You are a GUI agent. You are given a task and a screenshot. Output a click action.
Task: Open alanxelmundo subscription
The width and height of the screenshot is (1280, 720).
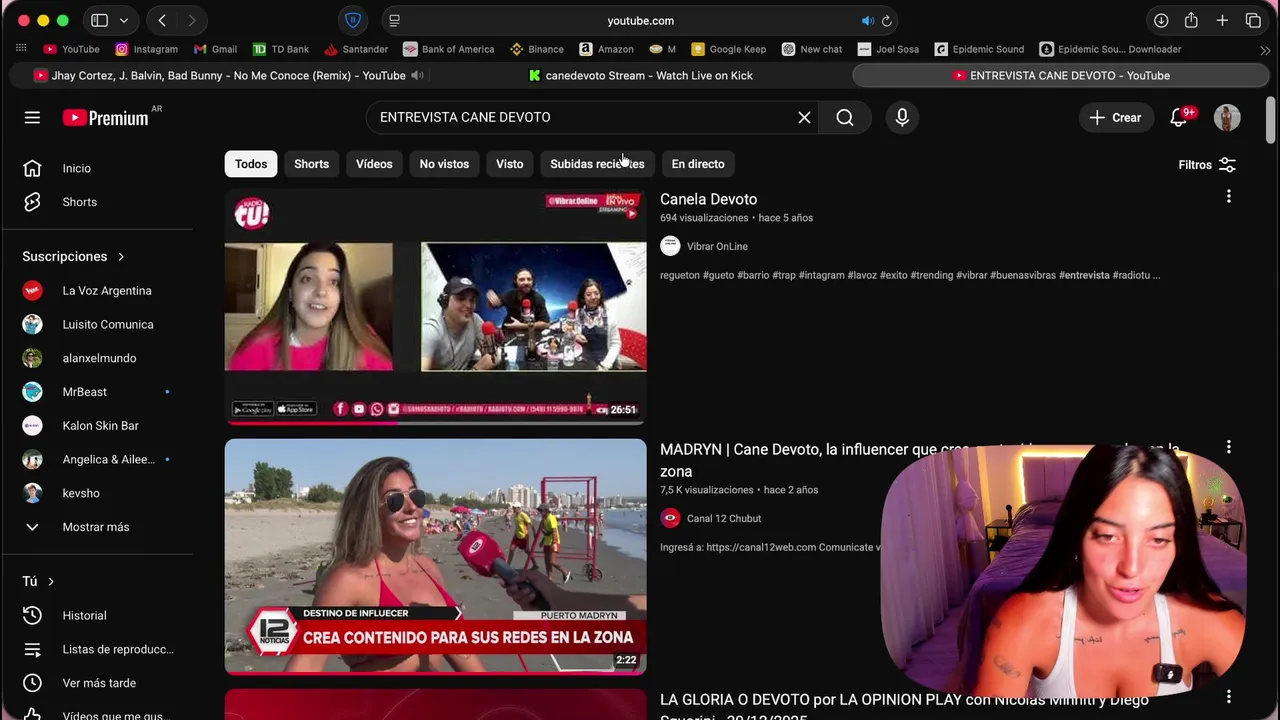point(98,358)
